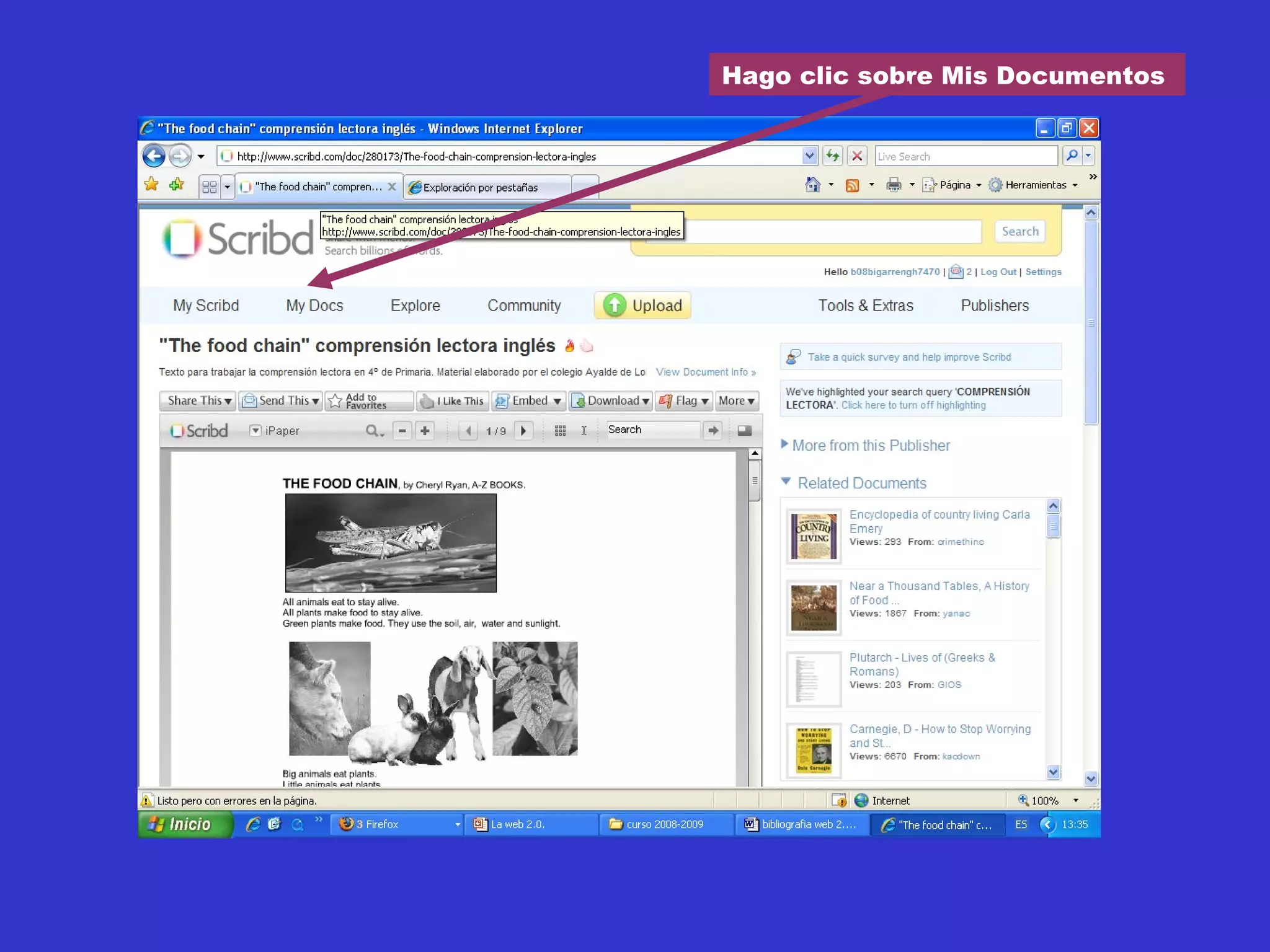
Task: Click the browser Forward arrow button
Action: pyautogui.click(x=180, y=156)
